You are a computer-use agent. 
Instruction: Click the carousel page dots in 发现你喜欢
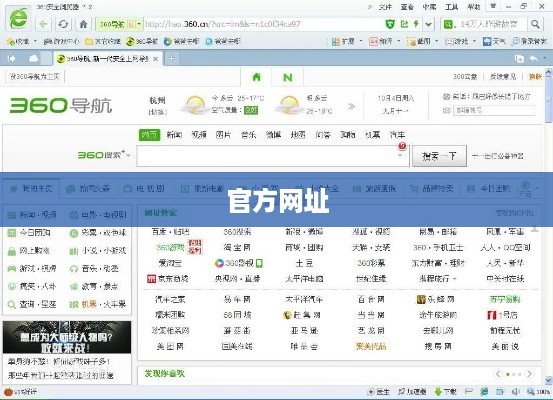point(514,374)
